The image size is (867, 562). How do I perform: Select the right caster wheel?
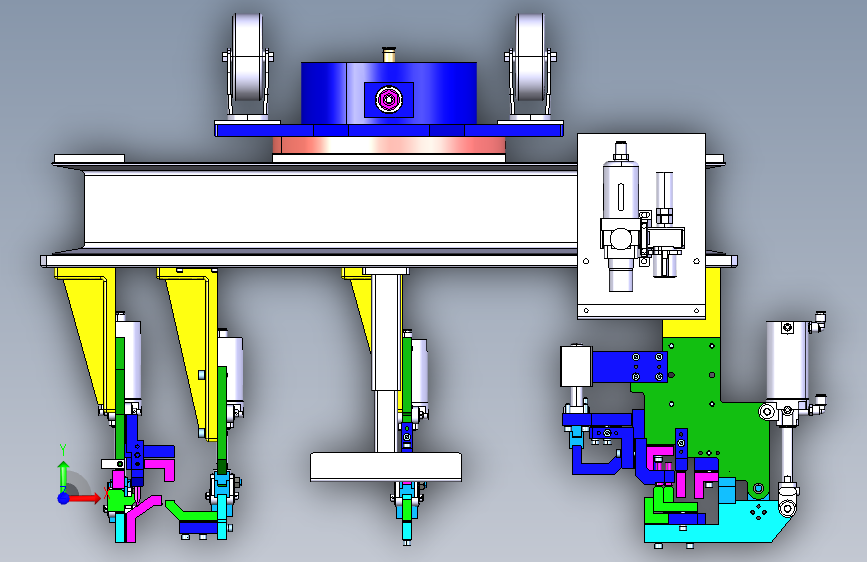[x=530, y=58]
